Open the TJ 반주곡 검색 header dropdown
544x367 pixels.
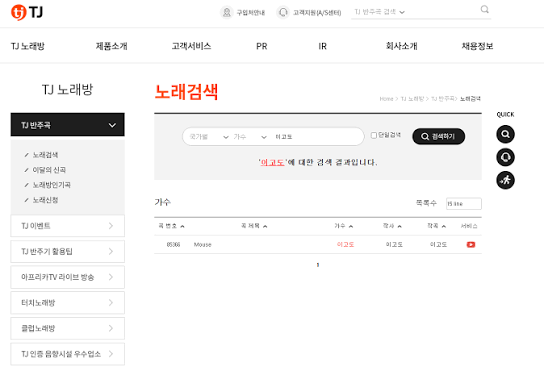379,12
